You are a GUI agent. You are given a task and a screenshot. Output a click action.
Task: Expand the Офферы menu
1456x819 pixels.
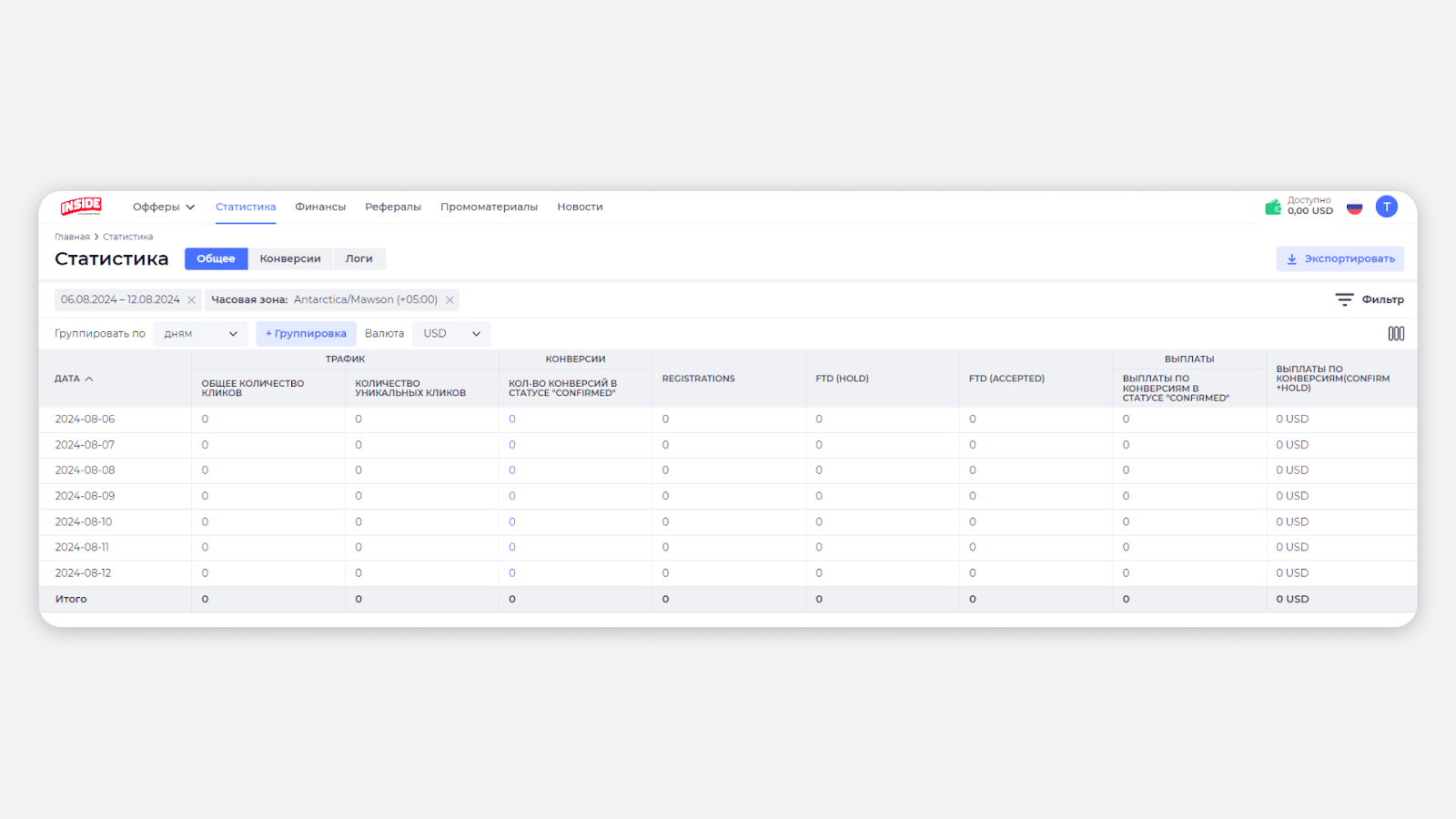click(164, 207)
